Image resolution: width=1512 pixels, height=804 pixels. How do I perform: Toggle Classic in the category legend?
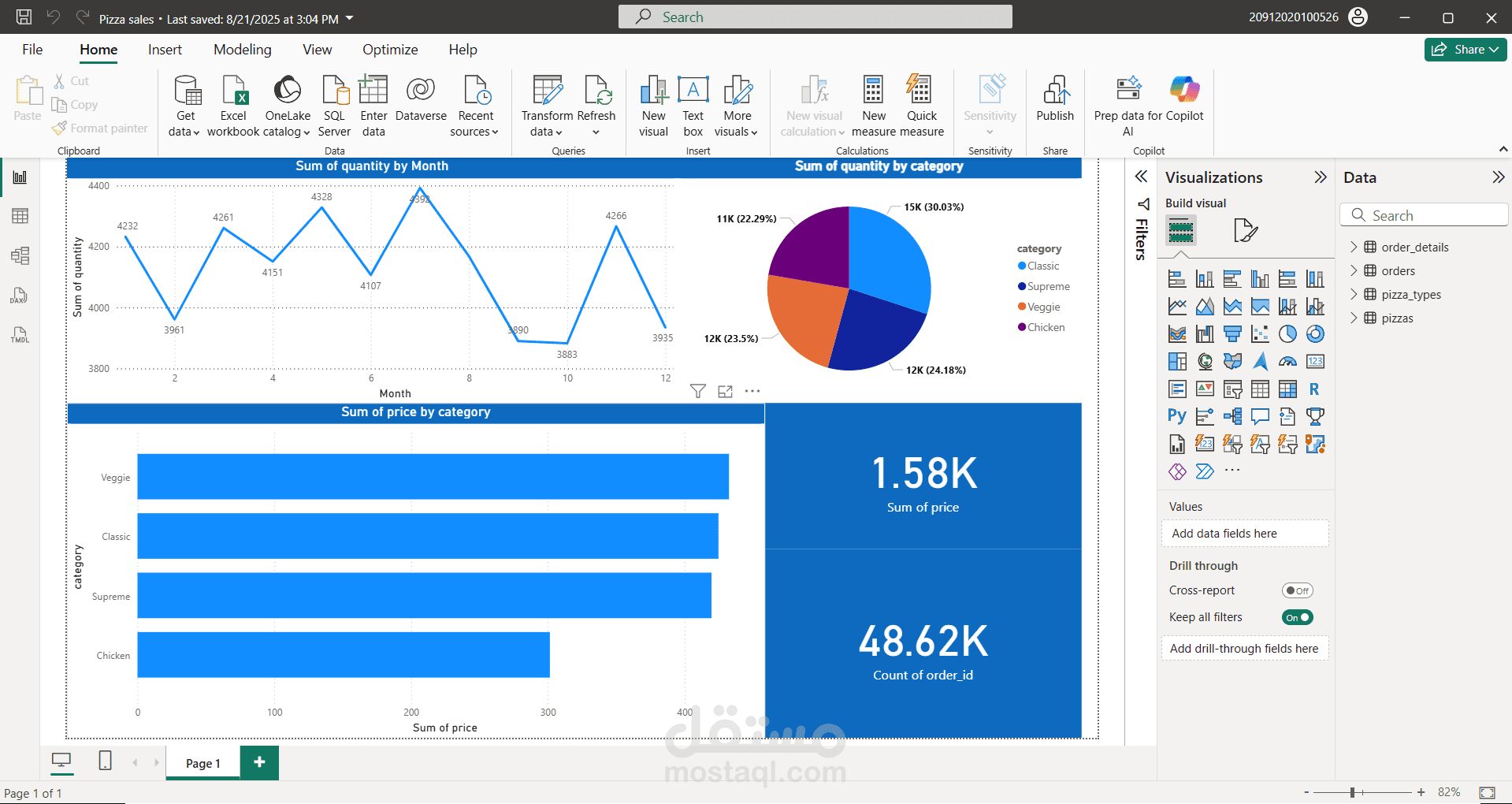(x=1038, y=266)
